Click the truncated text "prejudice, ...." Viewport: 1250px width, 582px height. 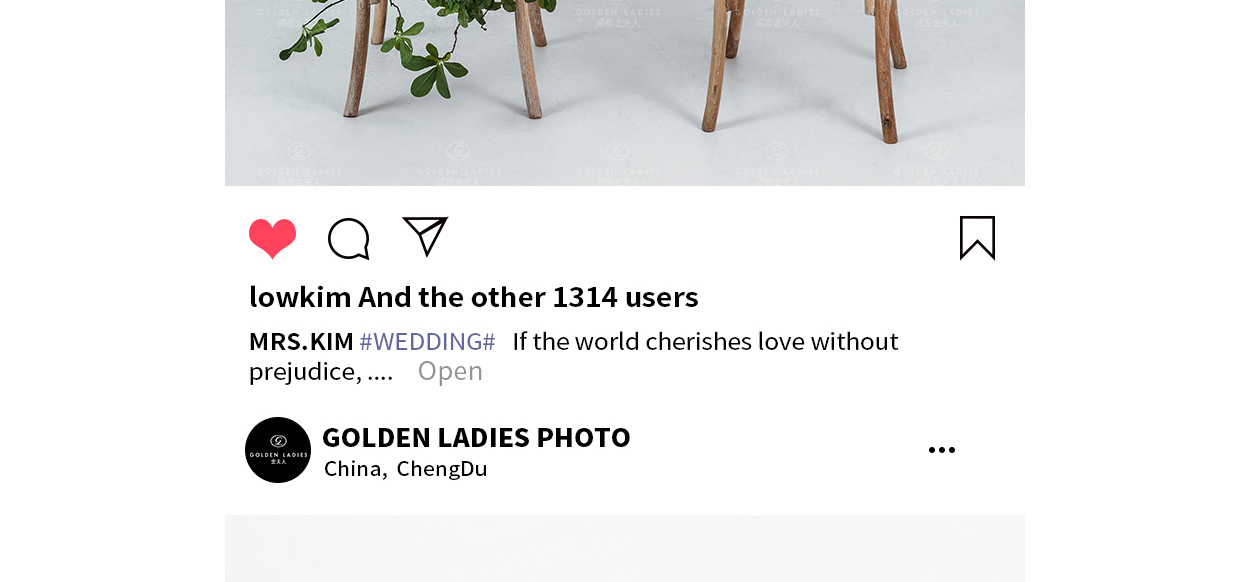(x=321, y=372)
